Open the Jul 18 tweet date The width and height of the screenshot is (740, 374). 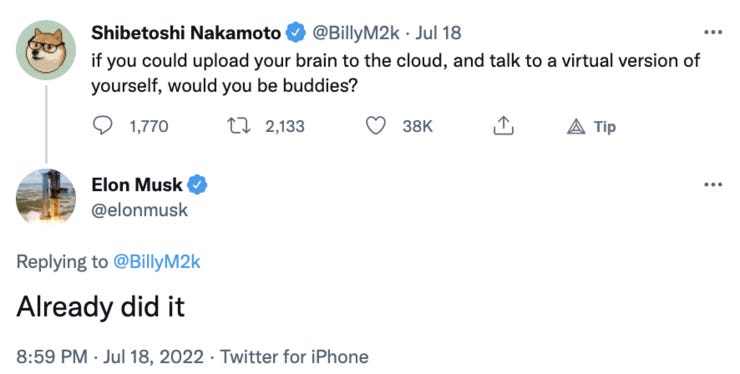(438, 33)
